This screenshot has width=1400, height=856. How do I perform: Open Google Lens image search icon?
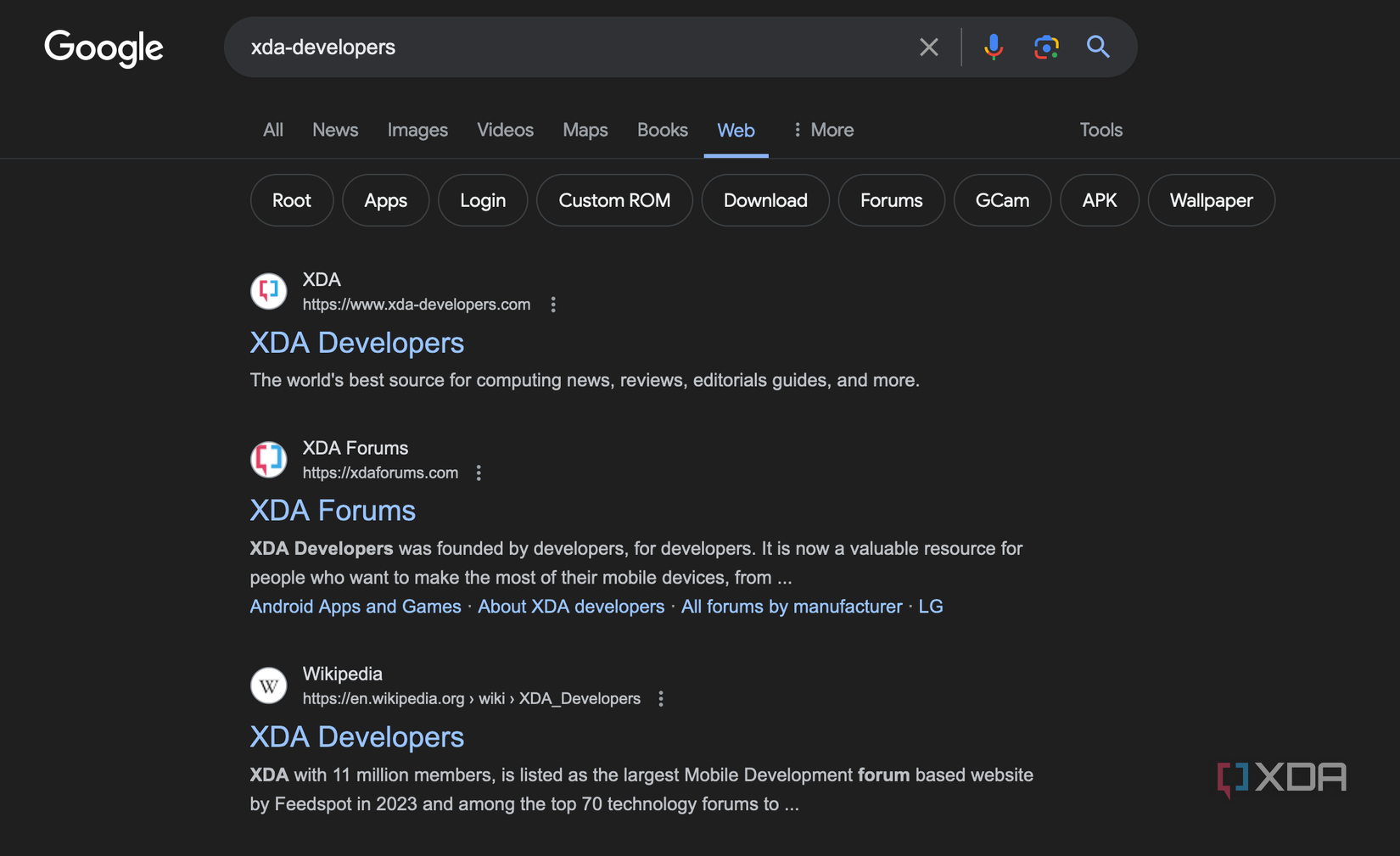(x=1046, y=47)
